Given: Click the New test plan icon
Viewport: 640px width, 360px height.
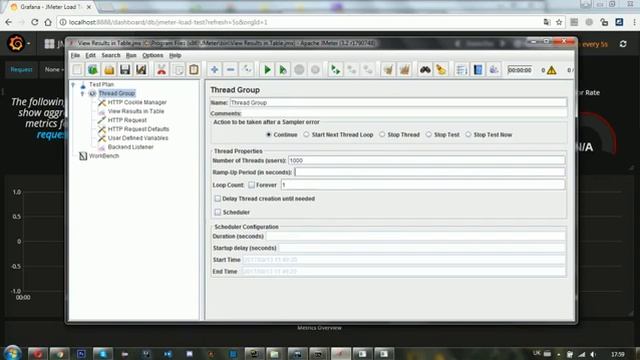Looking at the screenshot, I should (77, 70).
